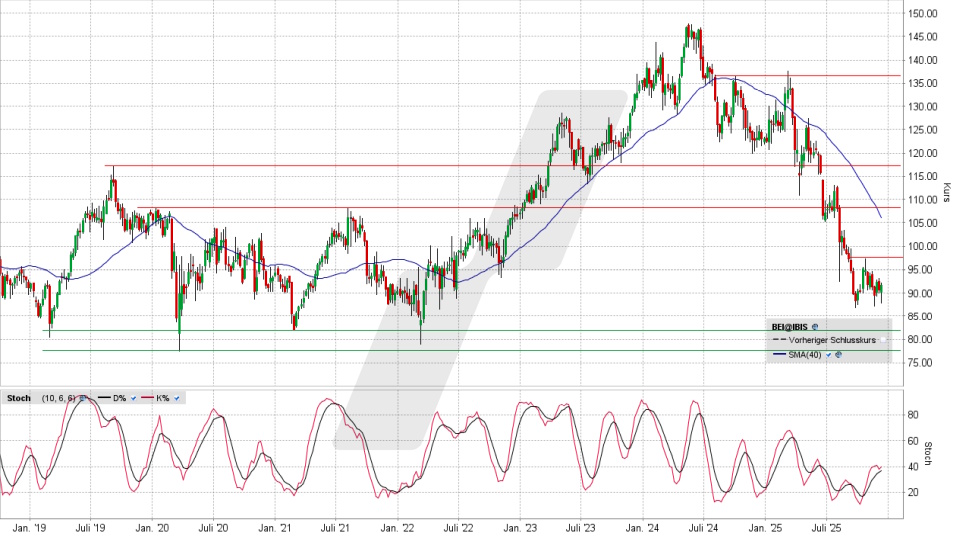Click the red K% line sample in legend

148,398
